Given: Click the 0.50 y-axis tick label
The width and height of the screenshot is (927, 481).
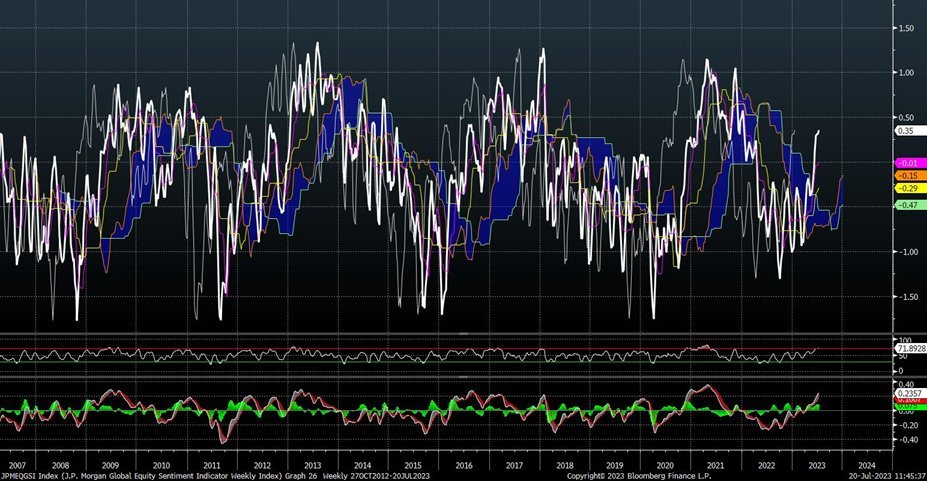Looking at the screenshot, I should [x=906, y=118].
